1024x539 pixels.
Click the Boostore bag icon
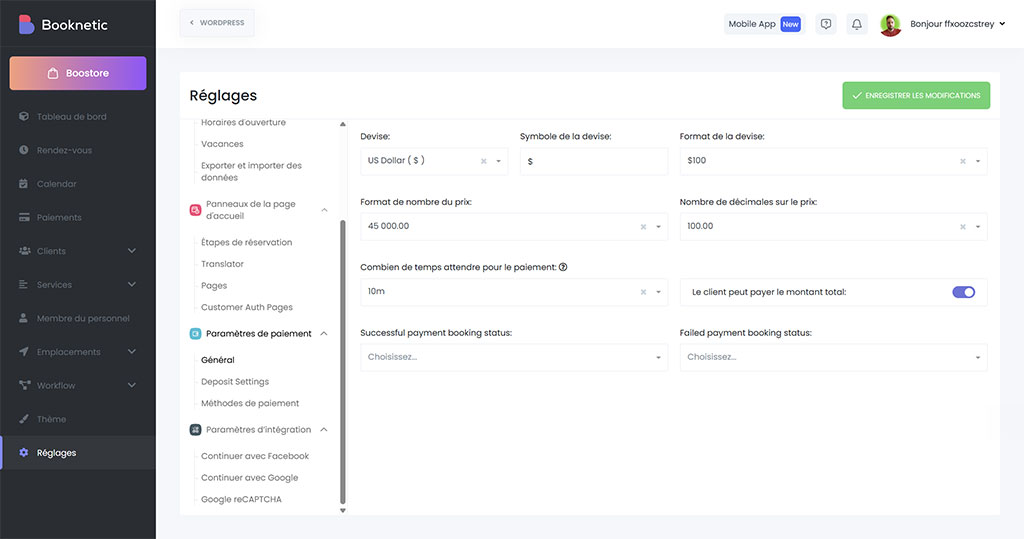pos(53,73)
